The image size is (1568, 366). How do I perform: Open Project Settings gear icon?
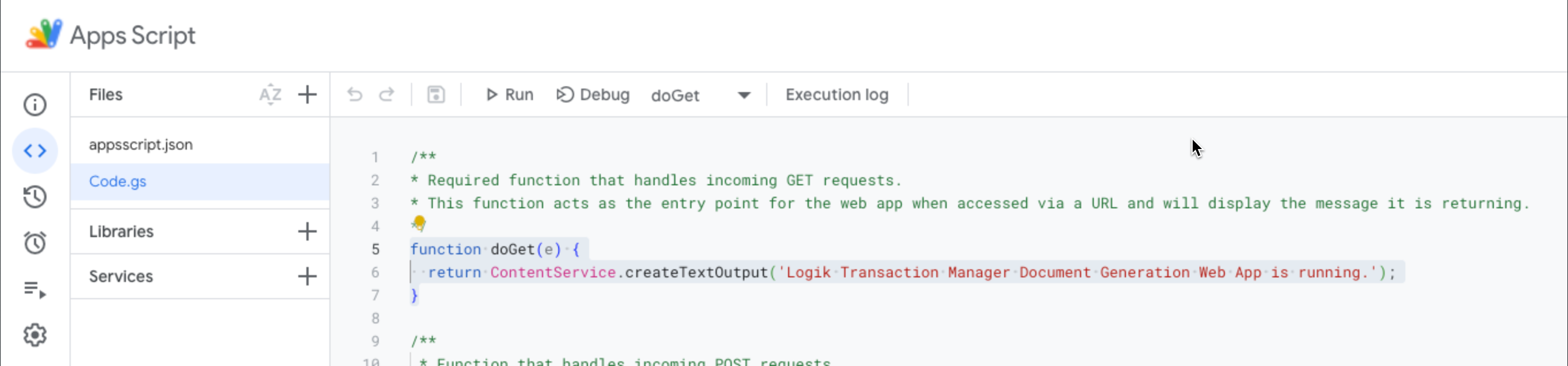coord(34,335)
